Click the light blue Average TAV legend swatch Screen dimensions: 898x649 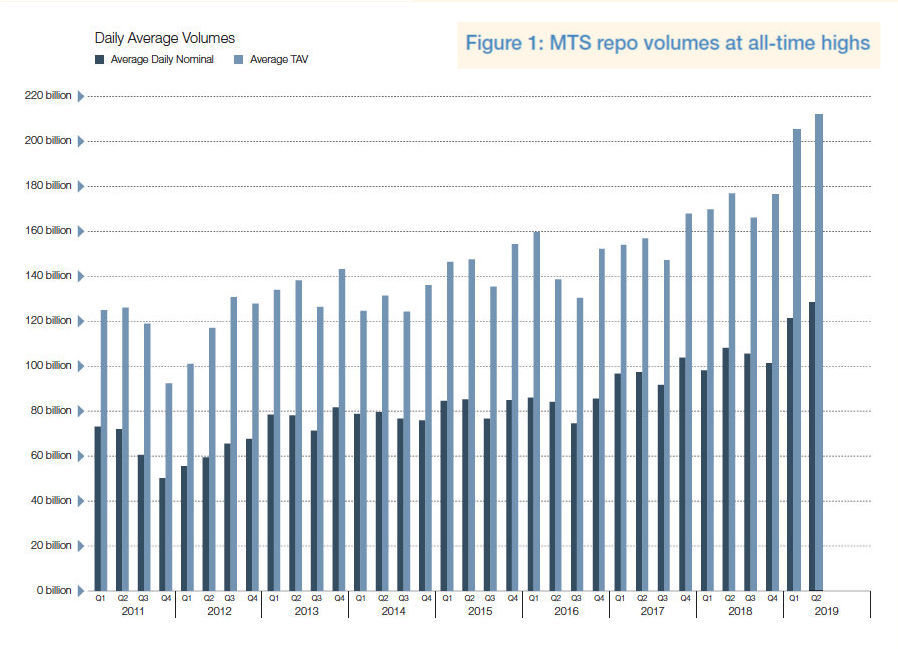pyautogui.click(x=239, y=60)
